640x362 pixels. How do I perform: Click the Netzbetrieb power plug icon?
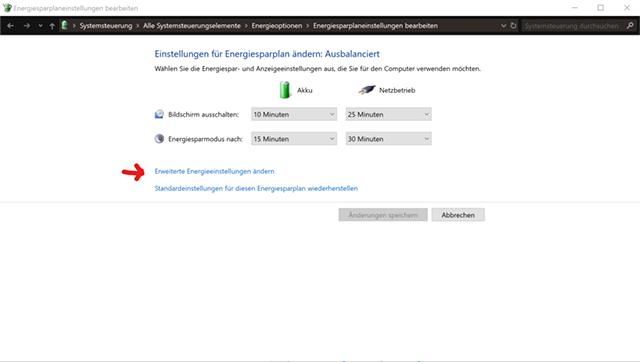(367, 90)
